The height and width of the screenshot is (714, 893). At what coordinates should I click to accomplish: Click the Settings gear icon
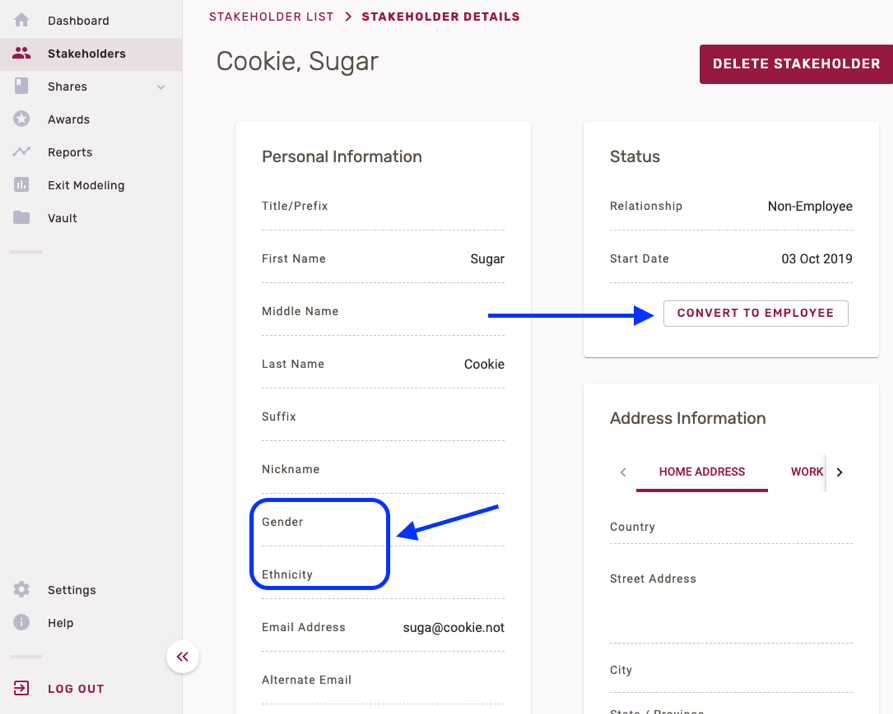coord(21,590)
